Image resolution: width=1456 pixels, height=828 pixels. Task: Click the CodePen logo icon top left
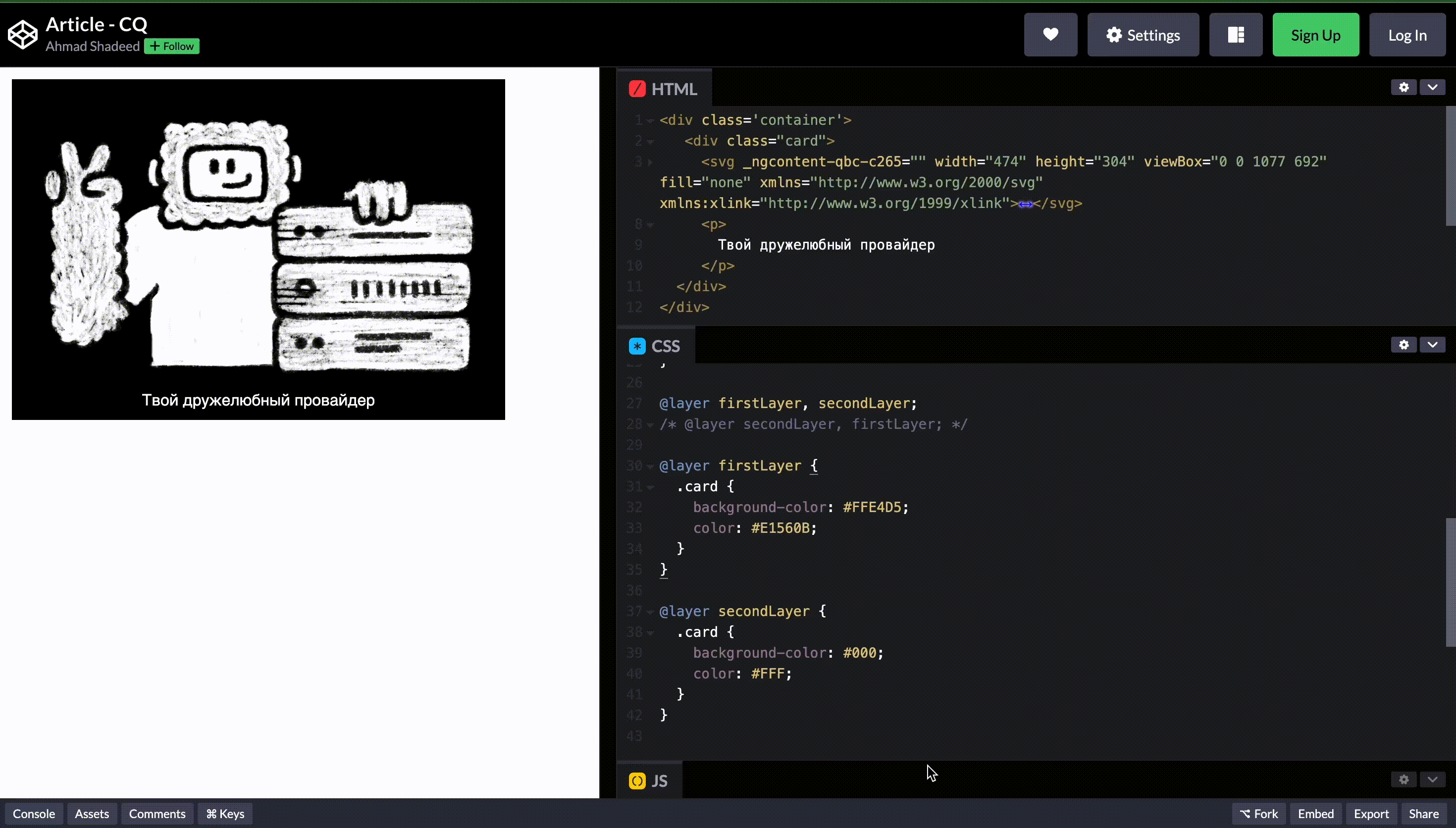(23, 34)
